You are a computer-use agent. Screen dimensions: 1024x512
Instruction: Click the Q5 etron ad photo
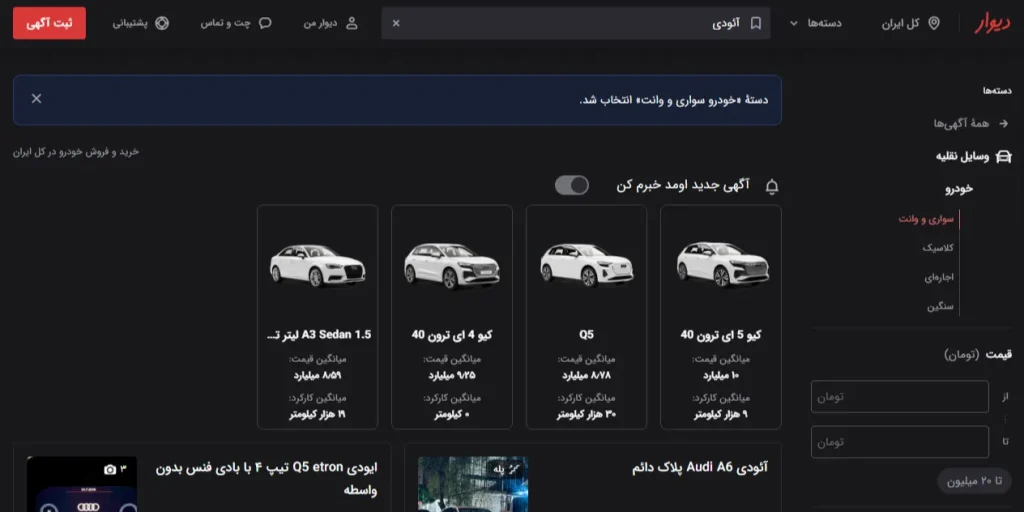point(82,484)
